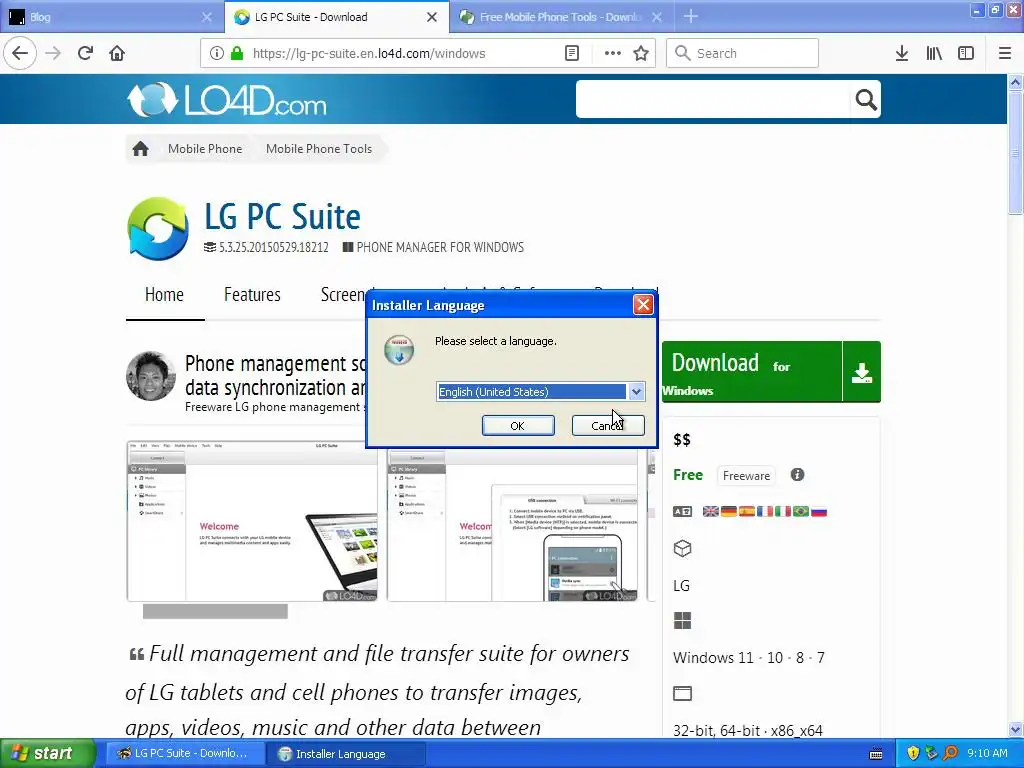Open Mobile Phone Tools breadcrumb link

[x=319, y=149]
